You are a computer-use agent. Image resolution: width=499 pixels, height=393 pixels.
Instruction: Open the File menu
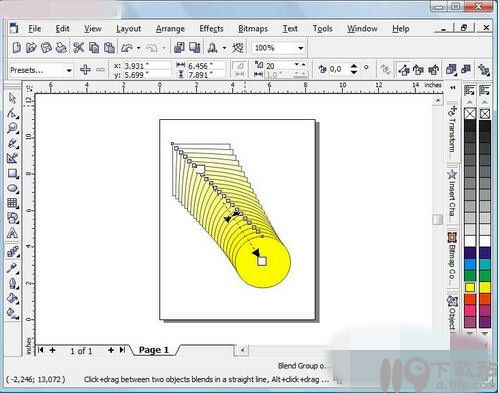[x=35, y=29]
